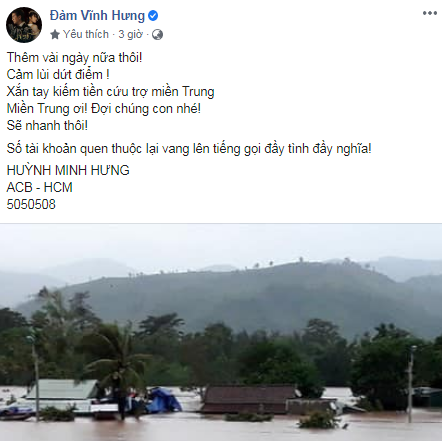
Task: Click the Xắn tay kiếm tiền cứu trợ line
Action: (110, 92)
